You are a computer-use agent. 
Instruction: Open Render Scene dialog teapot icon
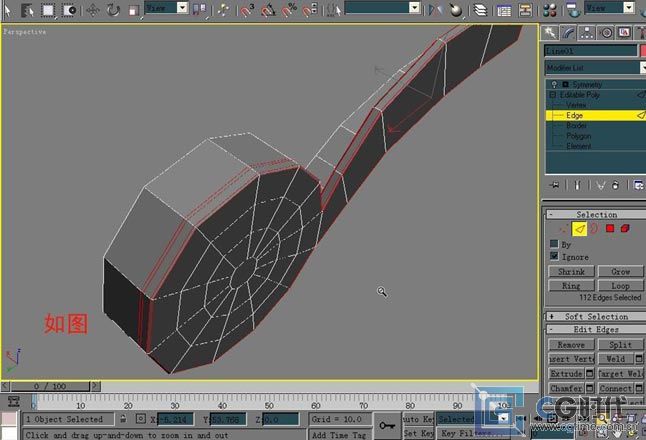[573, 10]
